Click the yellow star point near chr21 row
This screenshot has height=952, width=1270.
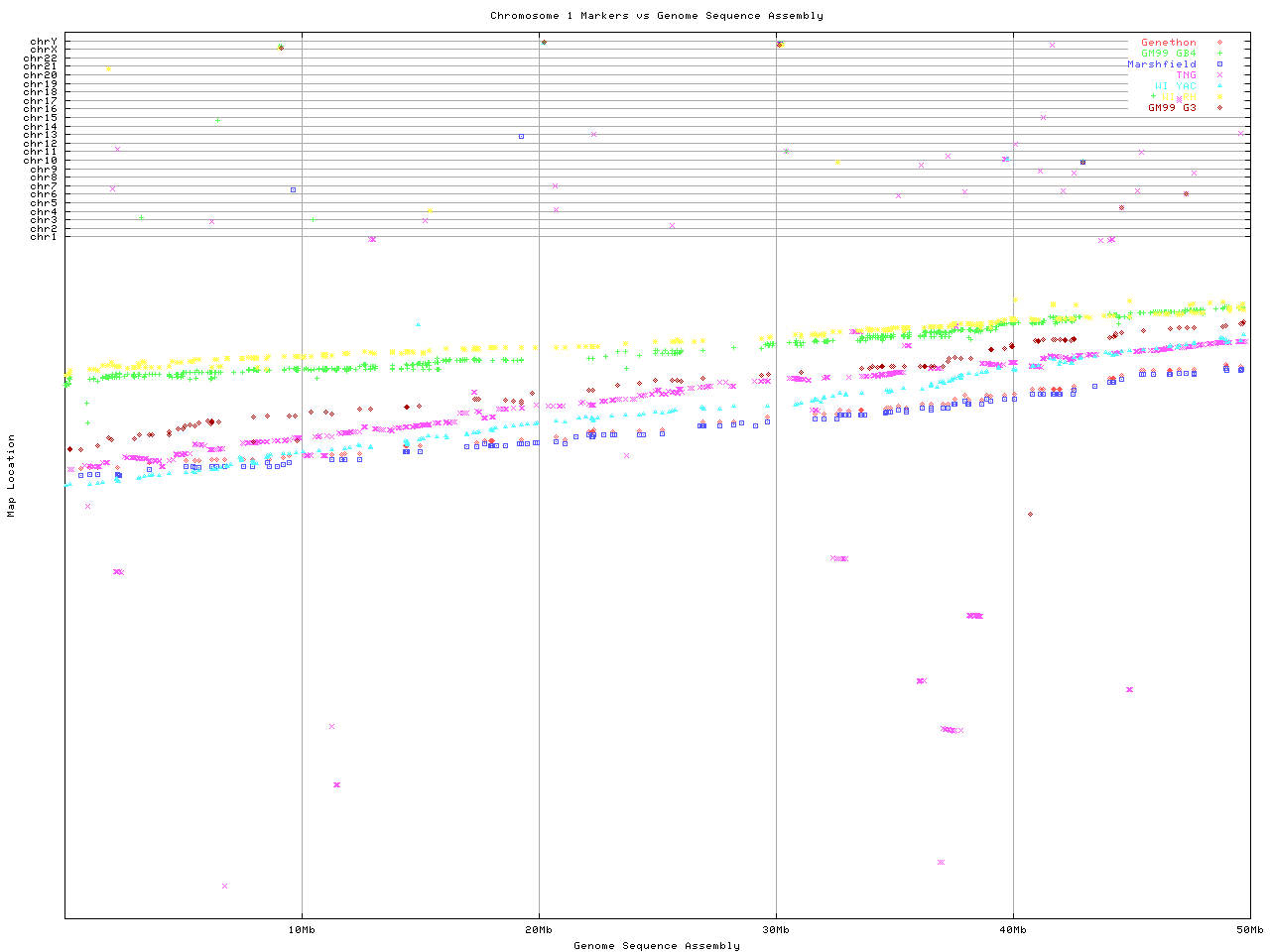point(108,69)
